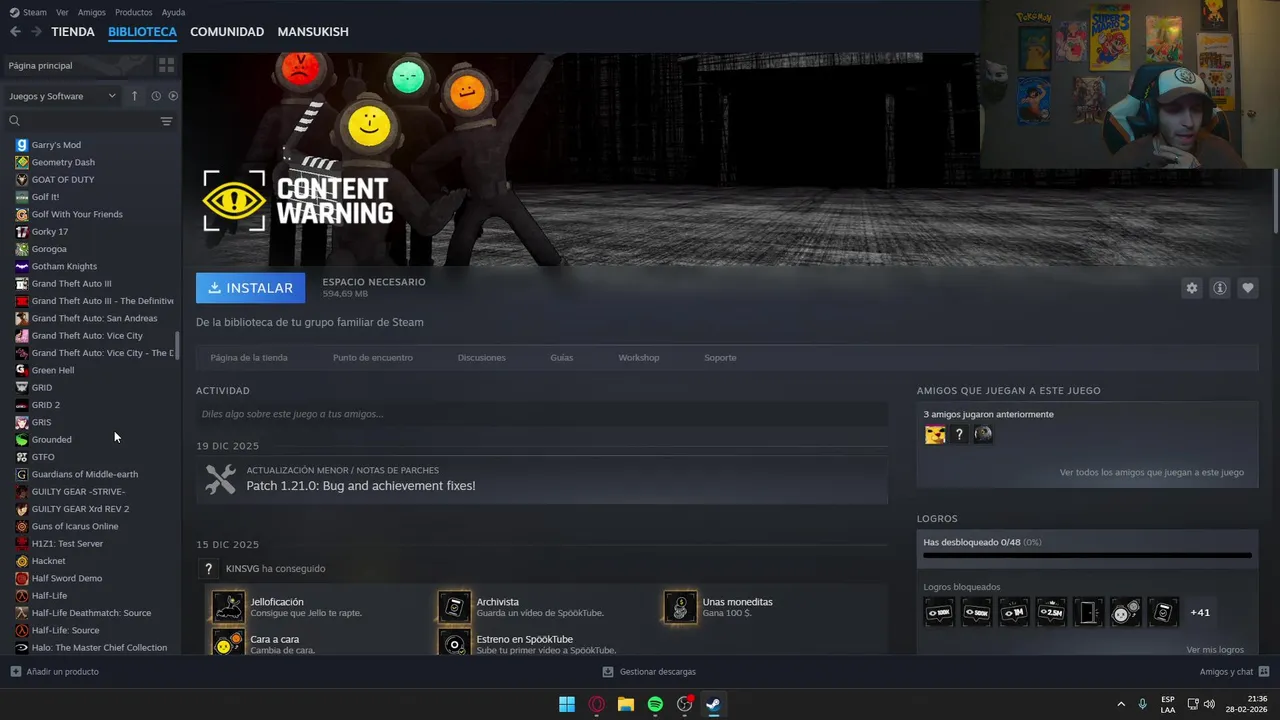1280x720 pixels.
Task: Click Añadir un producto
Action: tap(55, 672)
